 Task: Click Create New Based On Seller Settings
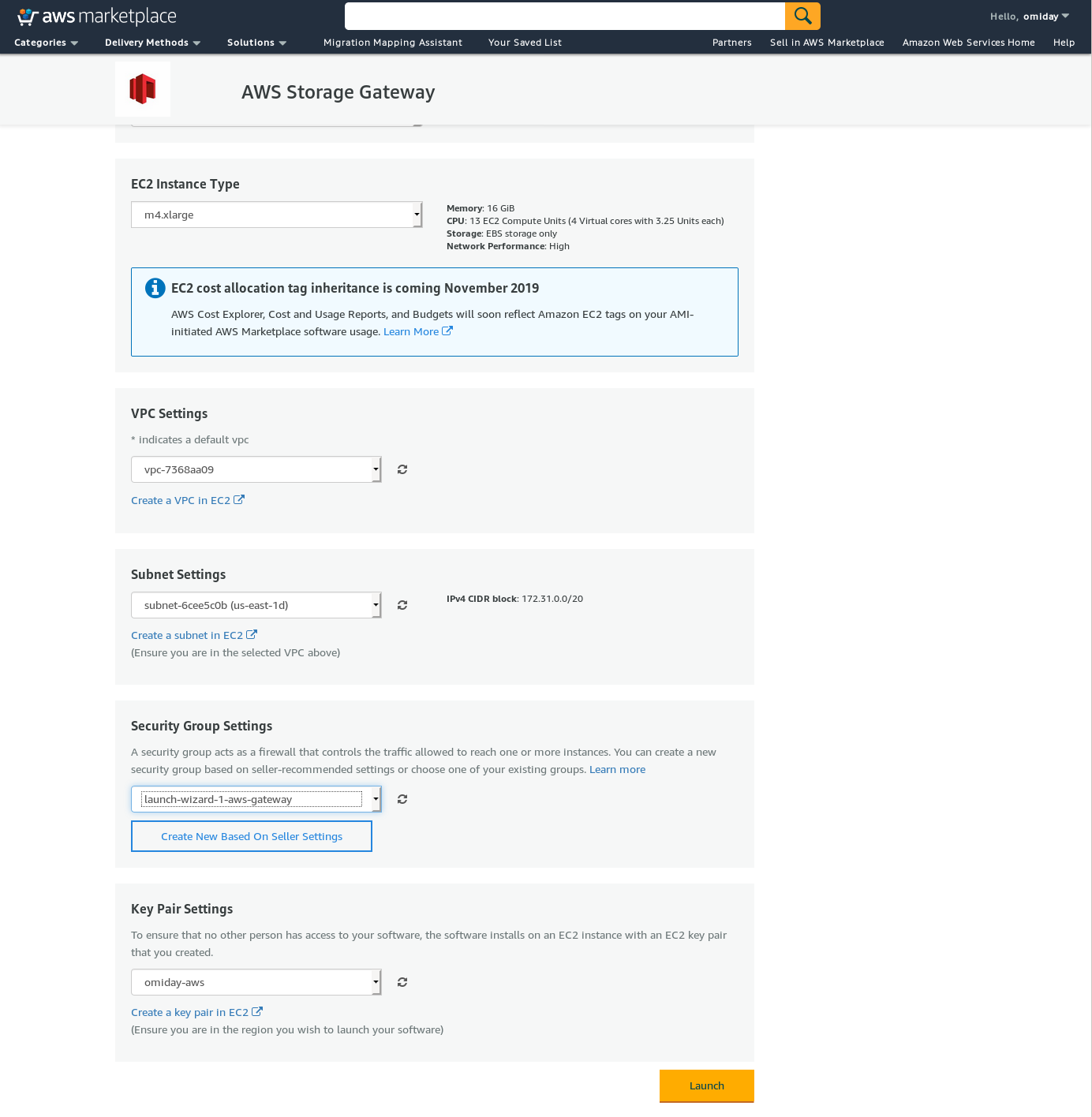coord(252,836)
